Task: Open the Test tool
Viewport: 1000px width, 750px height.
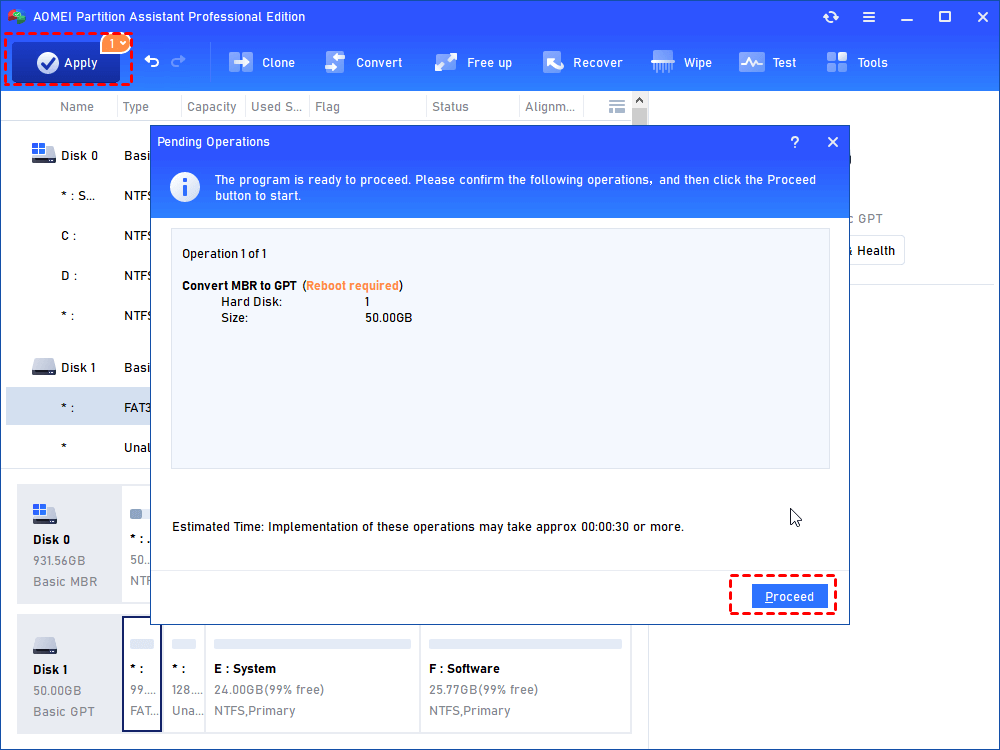Action: [768, 63]
